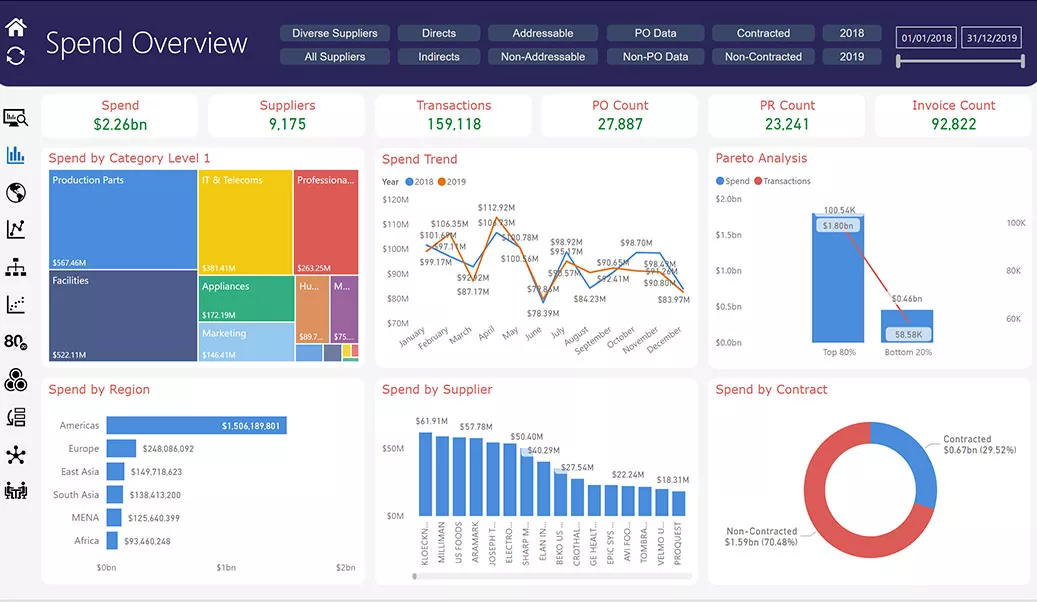Click the 01/01/2018 start date field
Viewport: 1037px width, 602px height.
925,37
